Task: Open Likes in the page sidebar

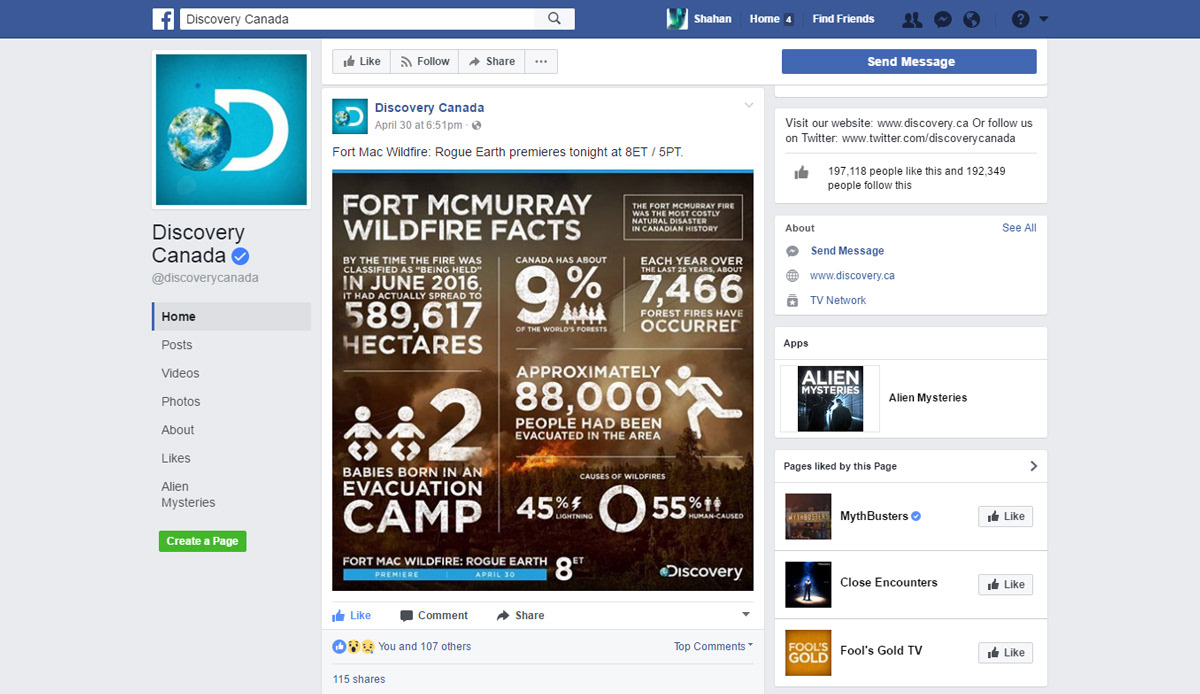Action: [175, 458]
